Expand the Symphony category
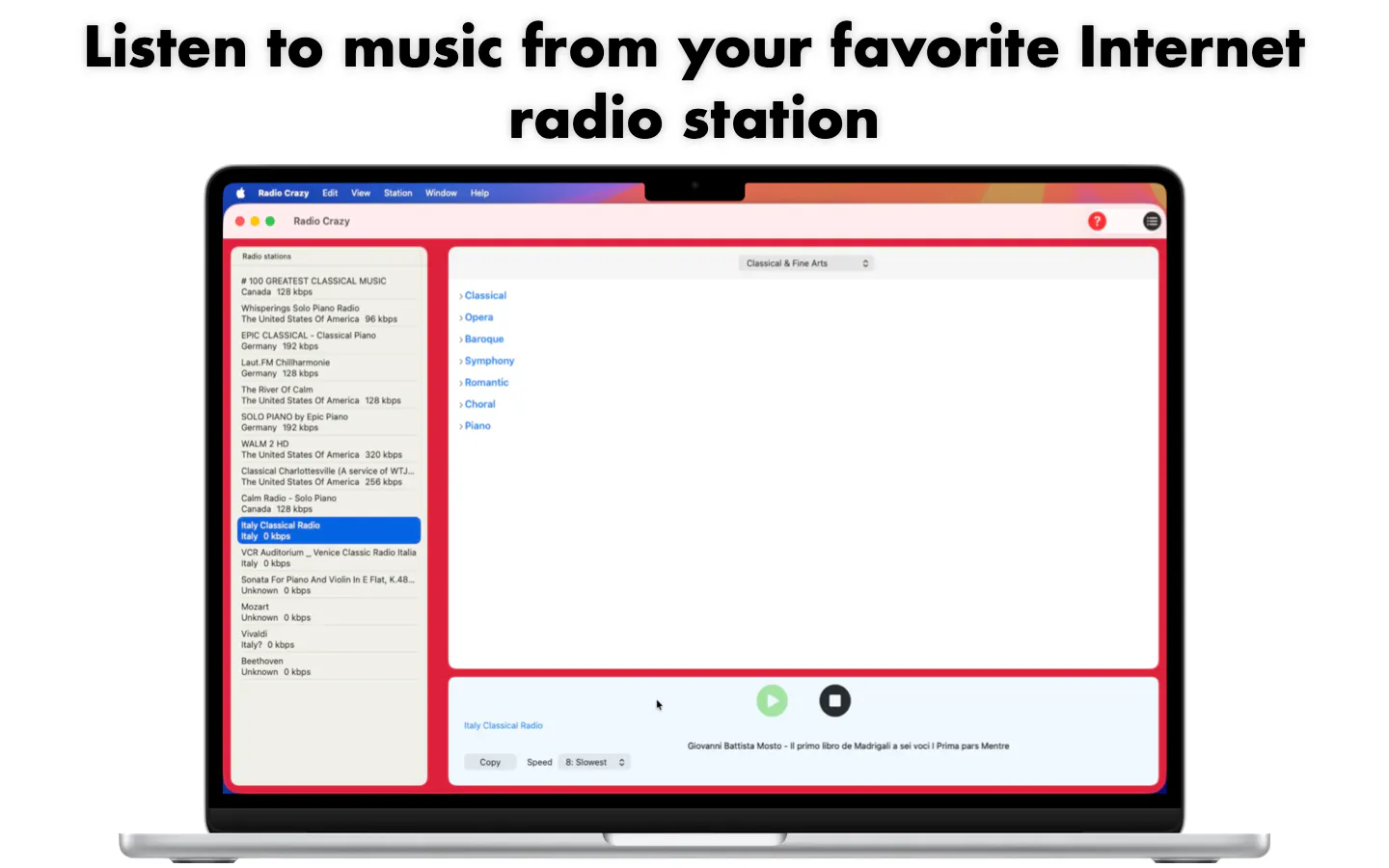 (487, 361)
